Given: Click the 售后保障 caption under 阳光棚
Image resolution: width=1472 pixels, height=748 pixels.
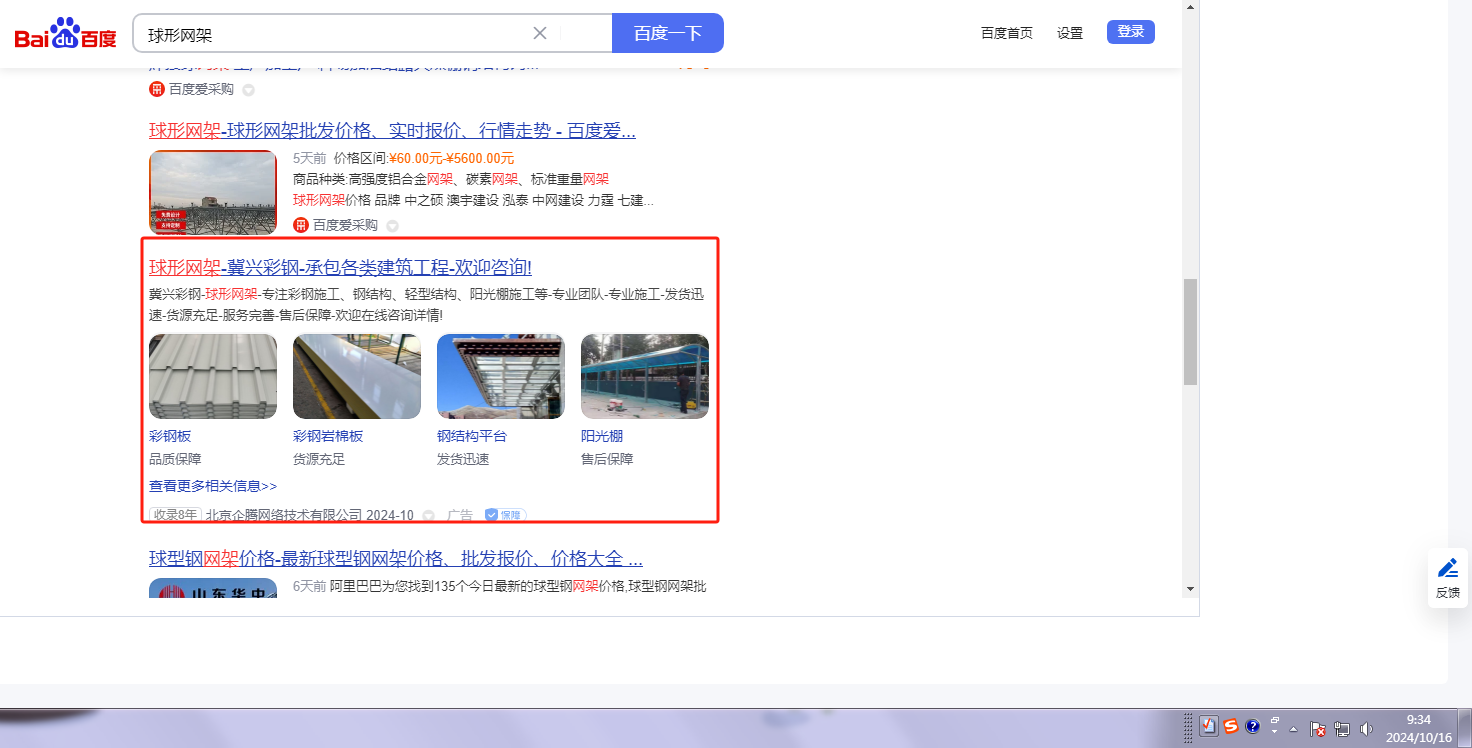Looking at the screenshot, I should tap(607, 459).
